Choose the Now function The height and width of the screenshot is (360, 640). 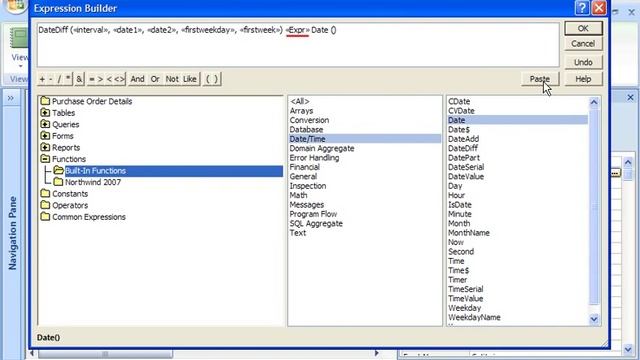pos(456,242)
